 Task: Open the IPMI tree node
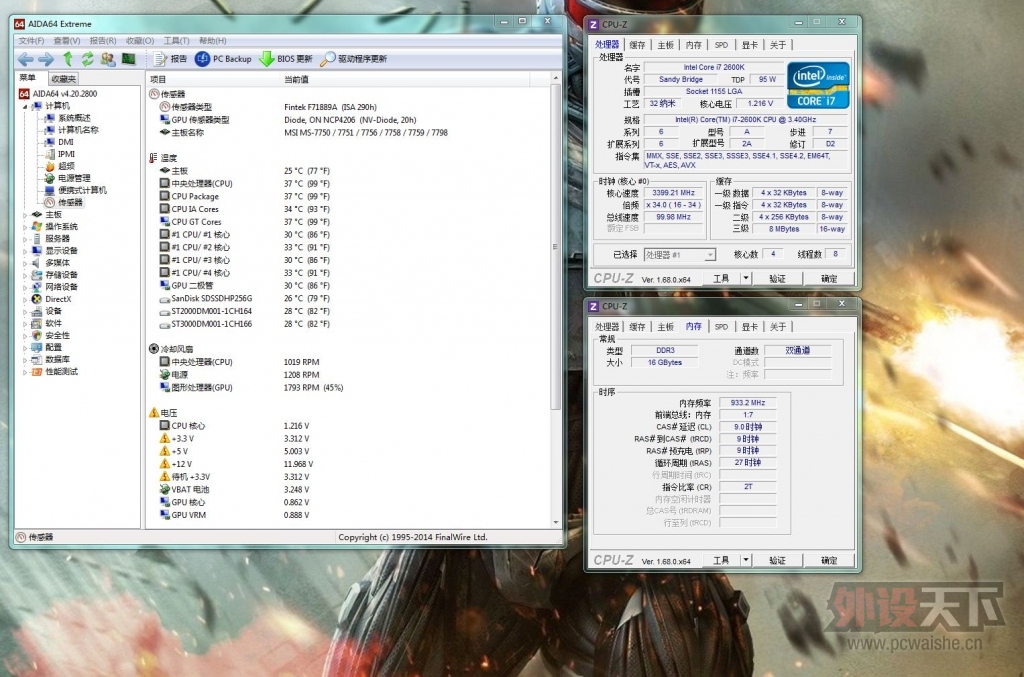[59, 154]
